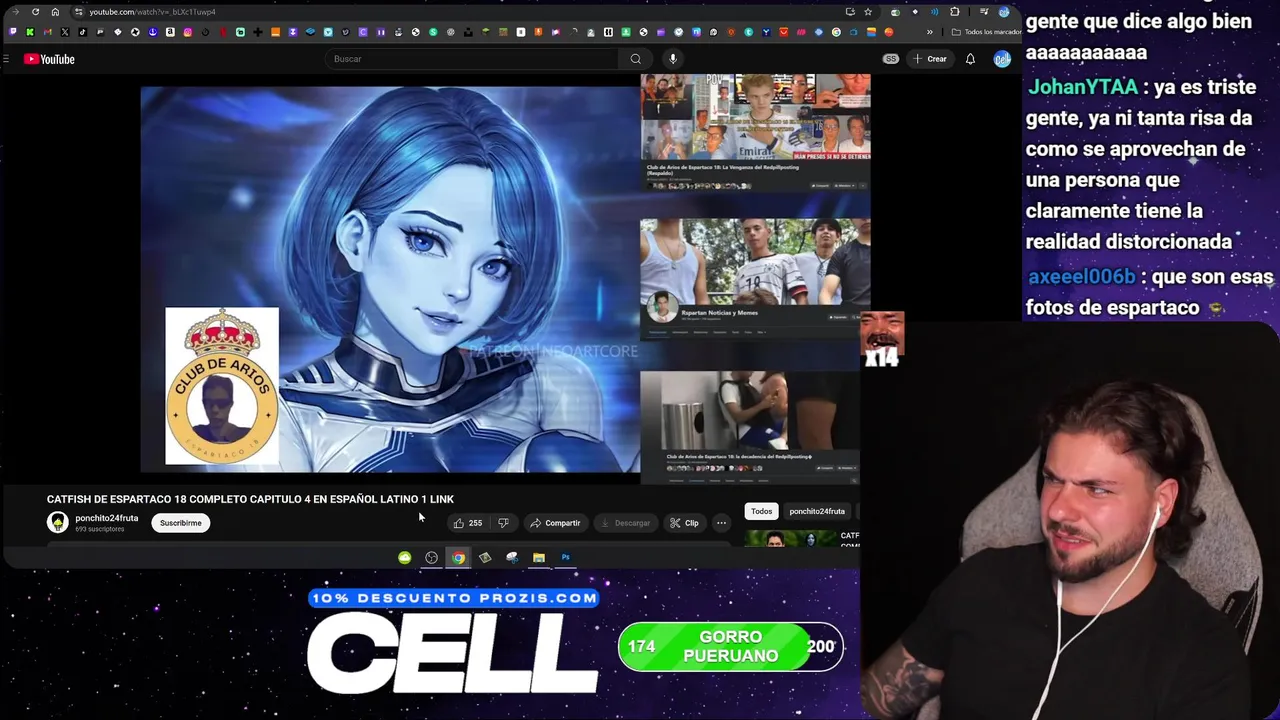This screenshot has height=720, width=1280.
Task: Open the Kick bookmark icon
Action: point(30,32)
